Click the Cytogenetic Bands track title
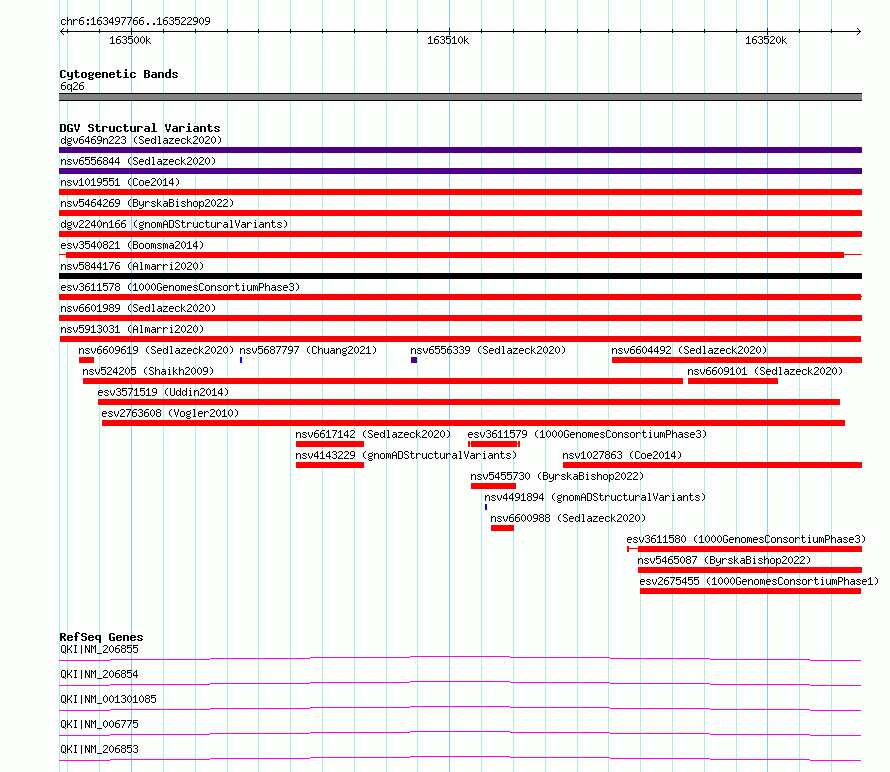The image size is (890, 772). click(119, 74)
